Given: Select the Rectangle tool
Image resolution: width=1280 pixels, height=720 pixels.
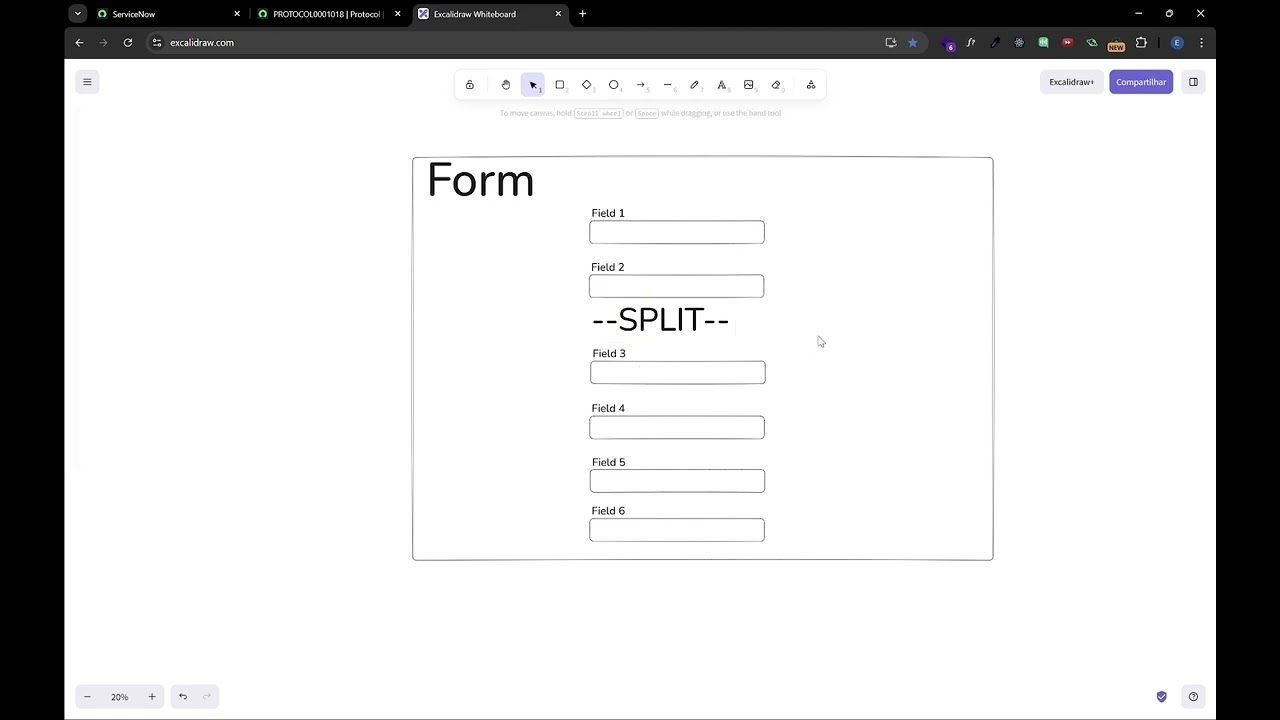Looking at the screenshot, I should click(x=560, y=85).
